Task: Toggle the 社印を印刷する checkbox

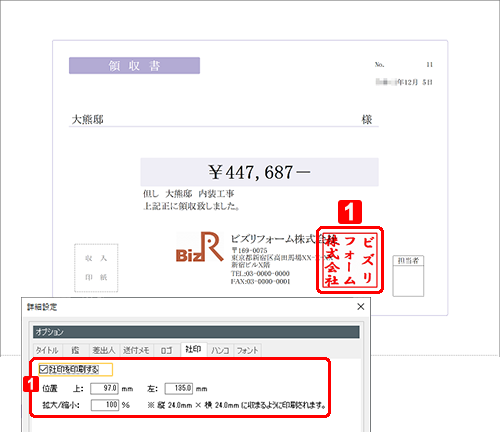Action: (44, 369)
